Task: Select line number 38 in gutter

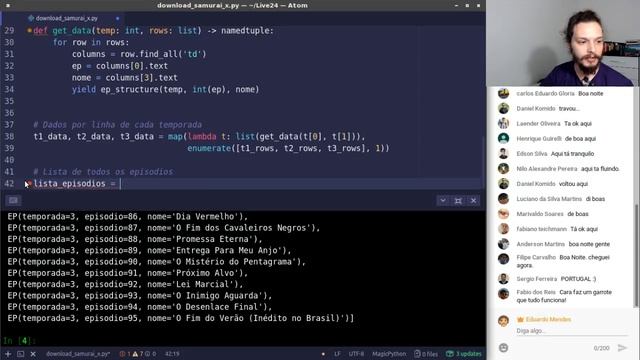Action: click(x=9, y=136)
